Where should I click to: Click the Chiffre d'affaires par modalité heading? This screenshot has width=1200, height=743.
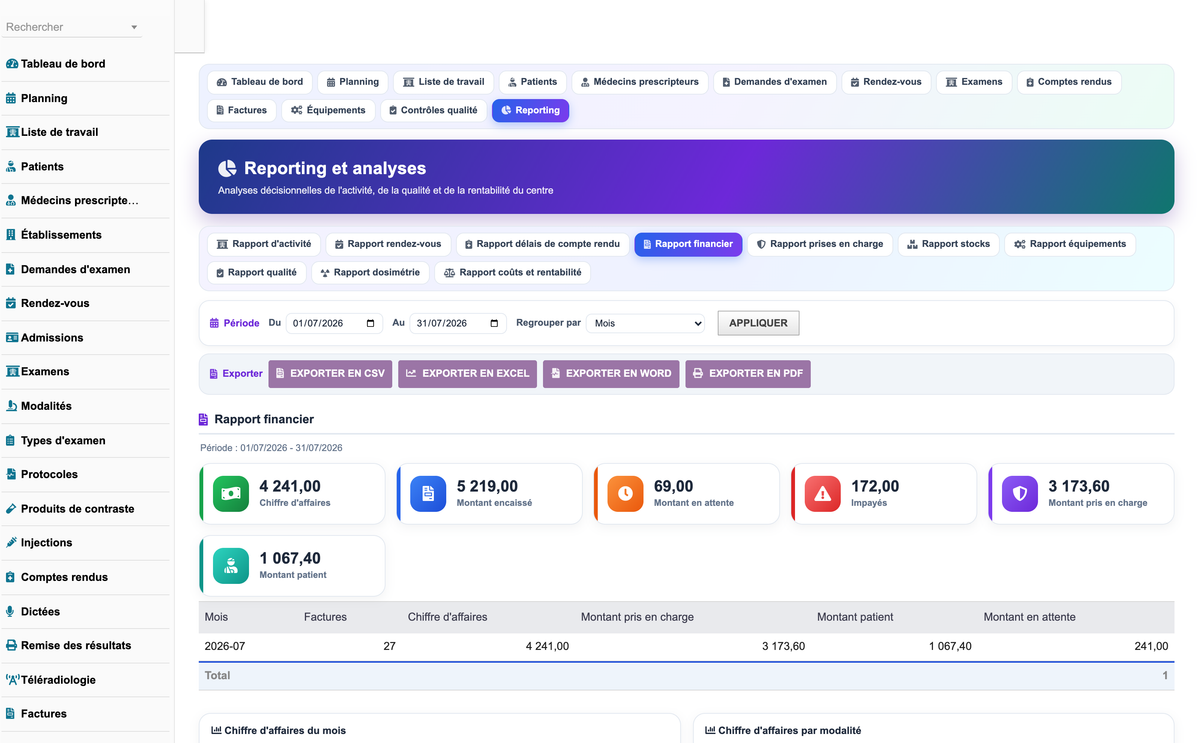click(x=789, y=731)
